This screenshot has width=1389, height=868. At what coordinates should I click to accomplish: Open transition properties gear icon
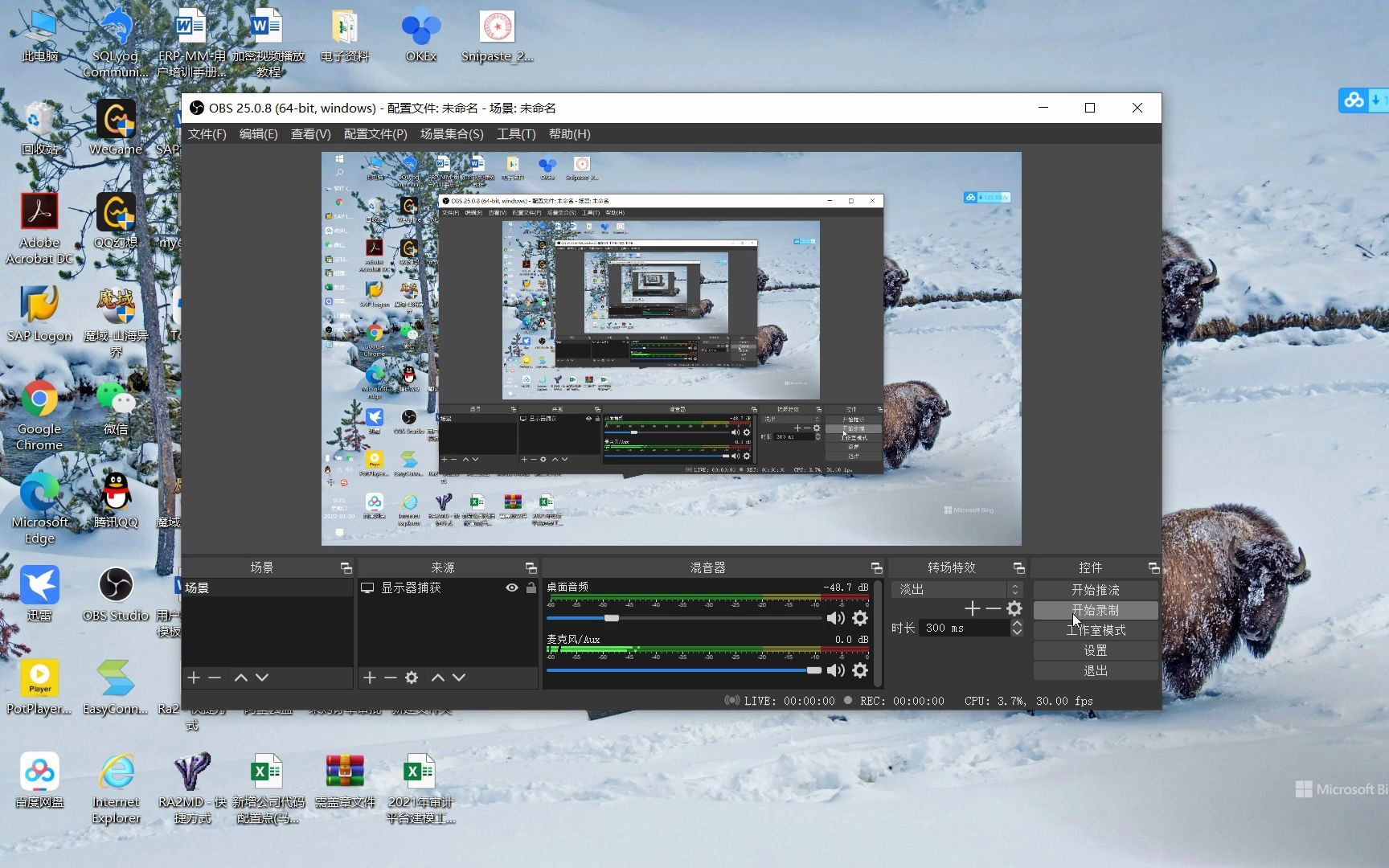pyautogui.click(x=1014, y=609)
